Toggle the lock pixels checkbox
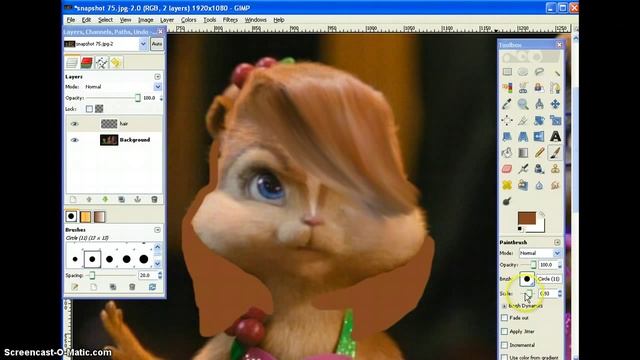The width and height of the screenshot is (640, 360). click(x=89, y=109)
